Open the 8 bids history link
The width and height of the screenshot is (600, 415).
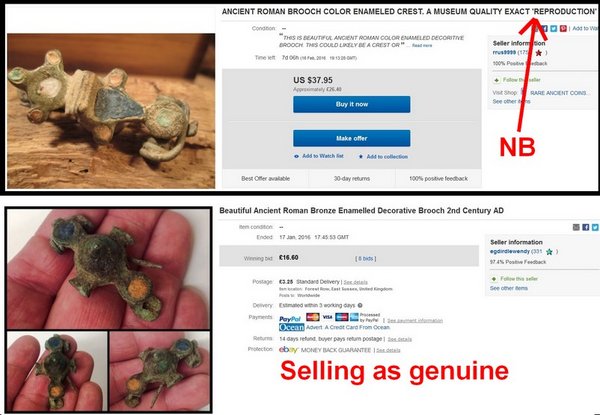[x=366, y=259]
